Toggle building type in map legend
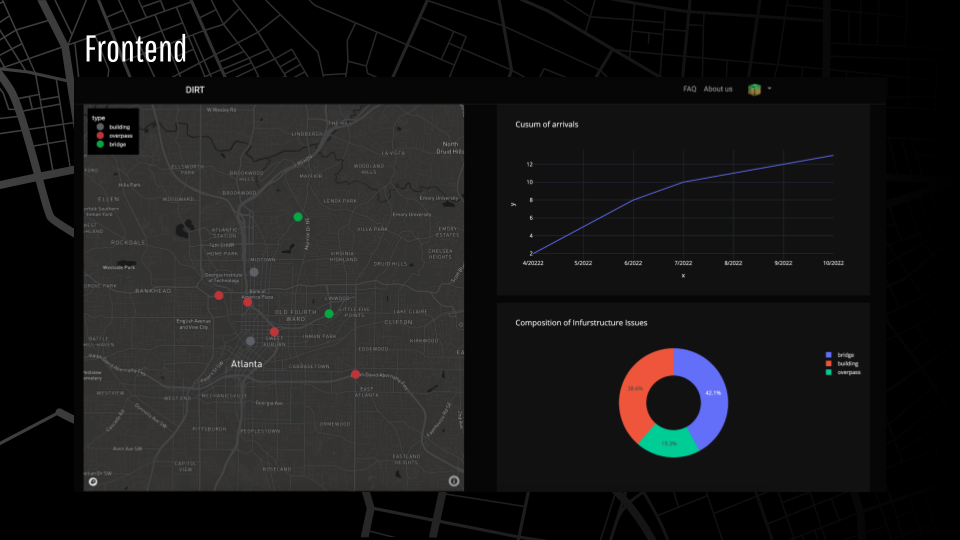 click(113, 127)
